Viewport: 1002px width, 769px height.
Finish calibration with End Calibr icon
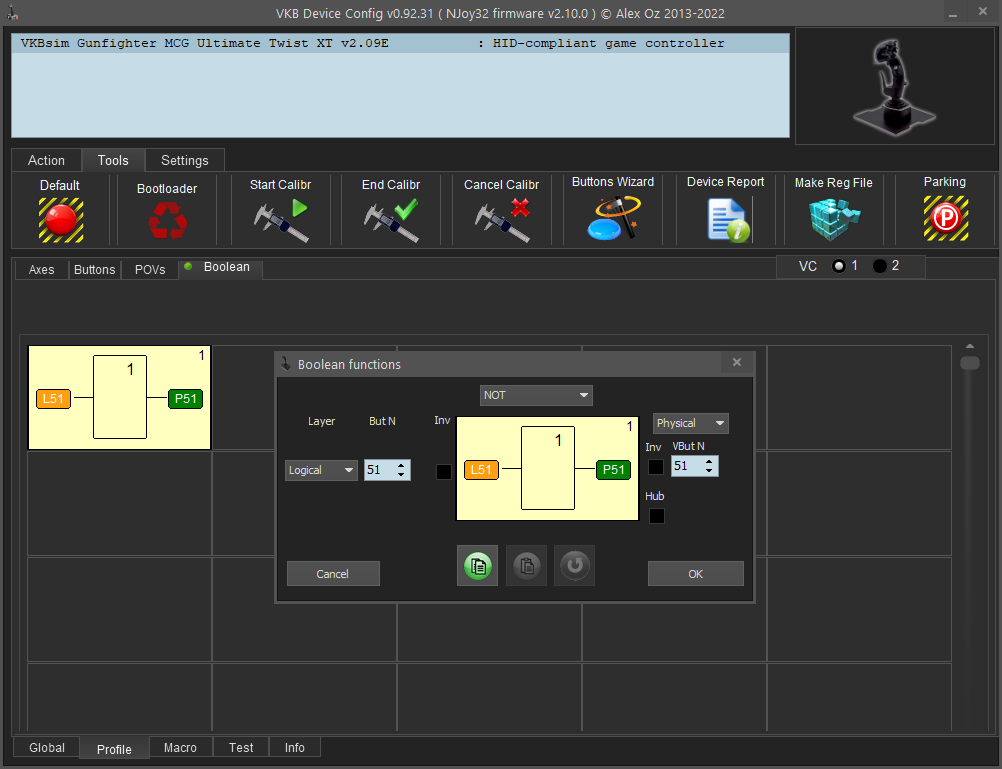(391, 220)
